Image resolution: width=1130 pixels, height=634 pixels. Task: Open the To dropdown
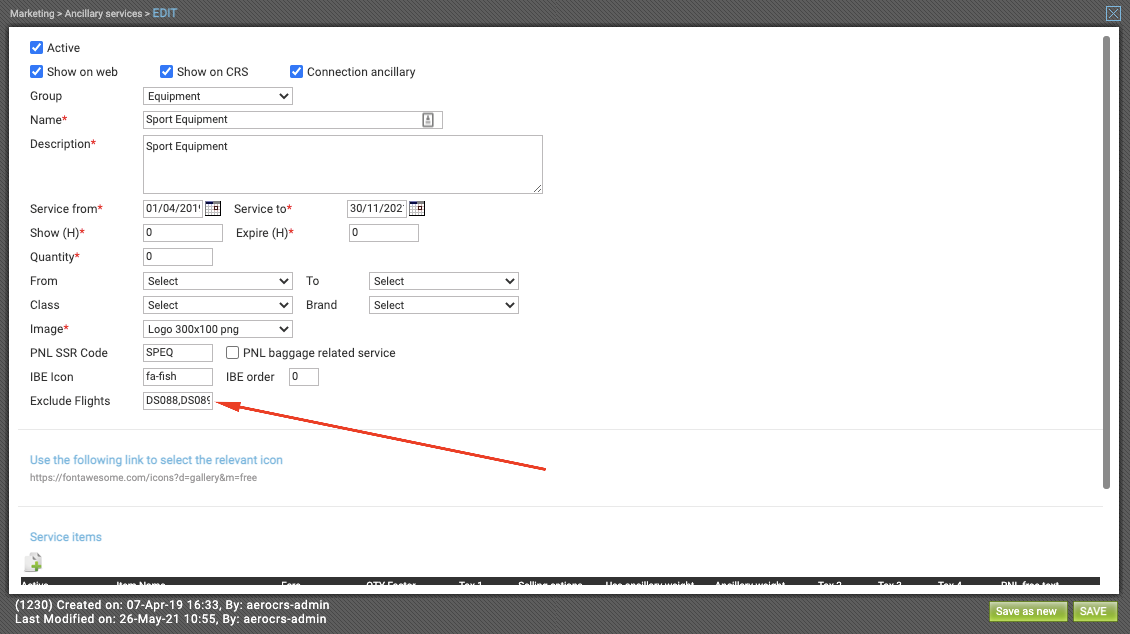click(x=444, y=281)
